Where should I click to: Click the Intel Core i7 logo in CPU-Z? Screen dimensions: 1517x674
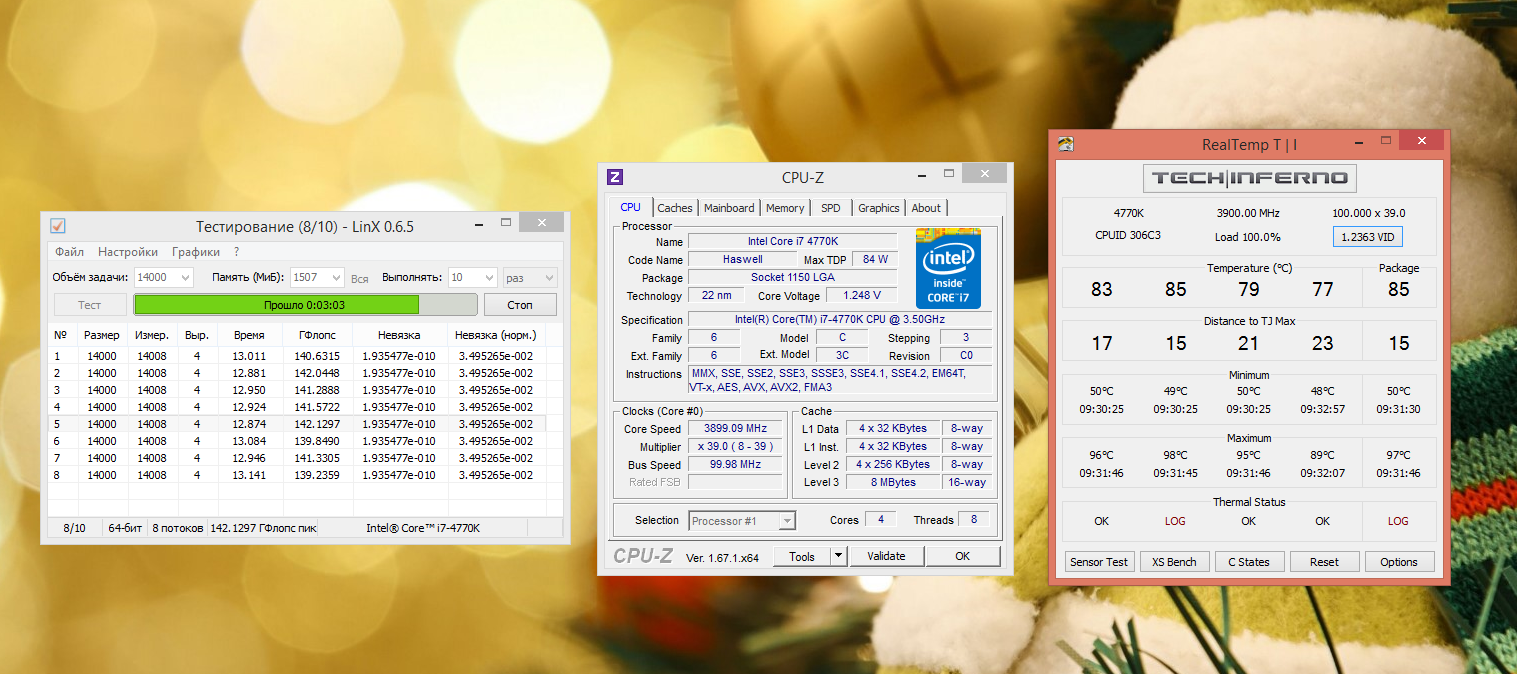point(949,268)
